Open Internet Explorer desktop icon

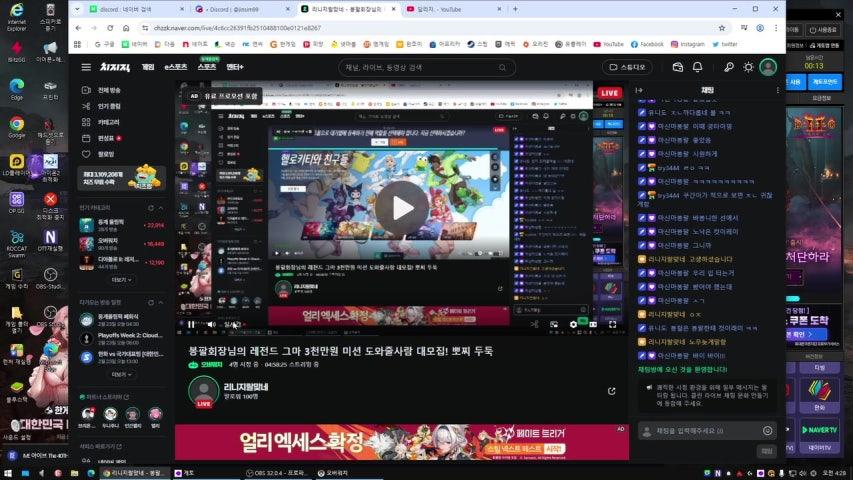click(x=17, y=16)
